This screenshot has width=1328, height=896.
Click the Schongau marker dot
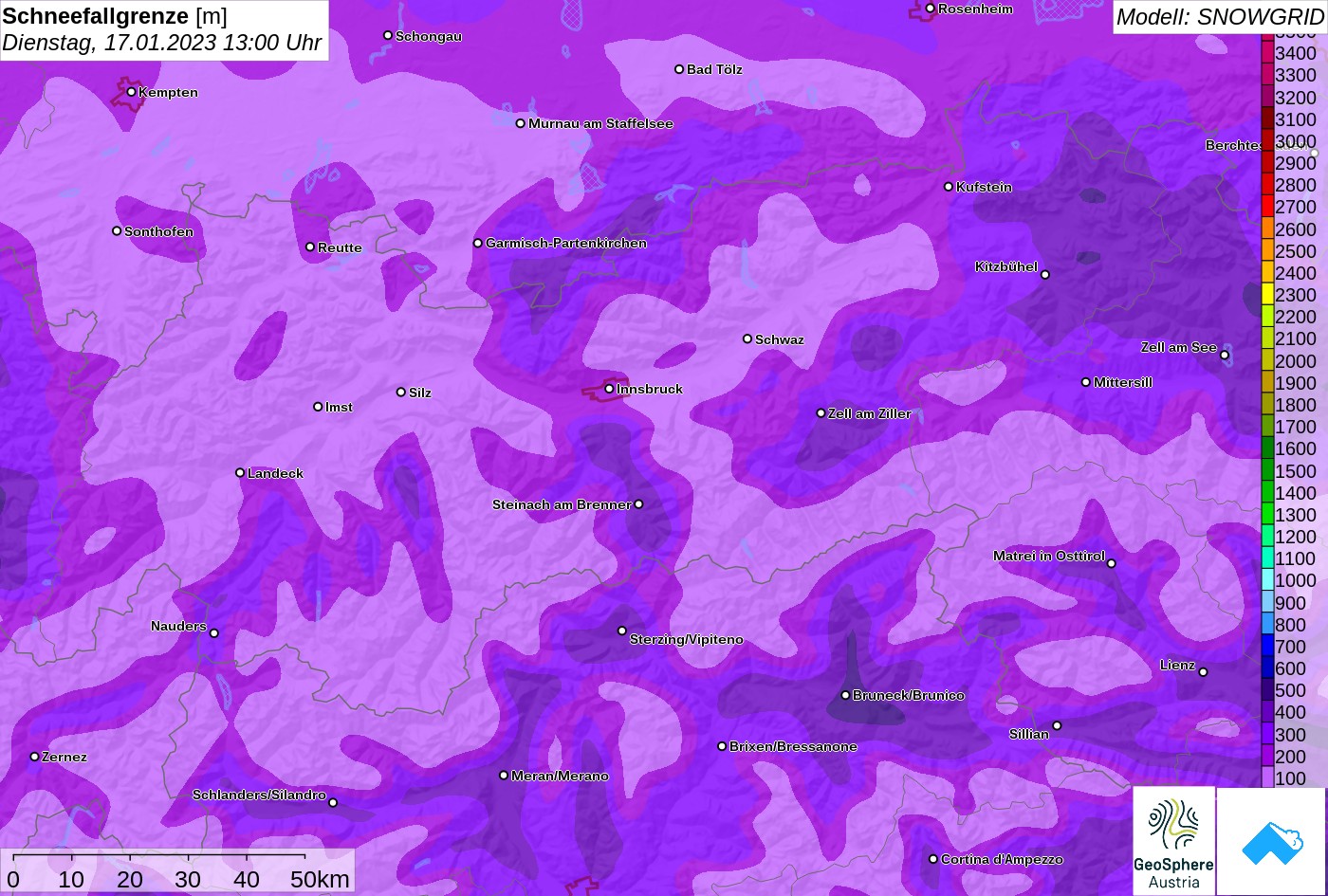(388, 35)
